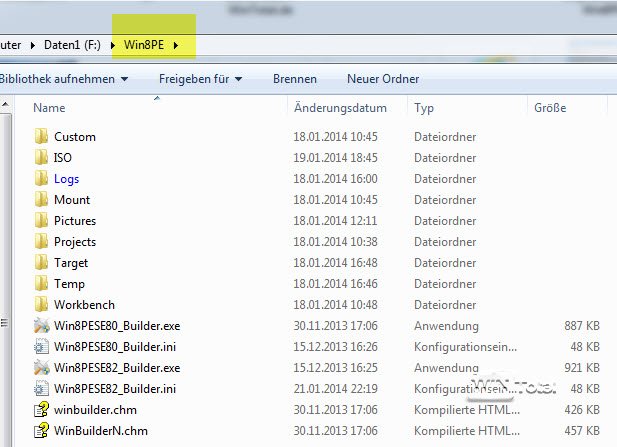
Task: Sort by the Name column header
Action: pos(49,108)
